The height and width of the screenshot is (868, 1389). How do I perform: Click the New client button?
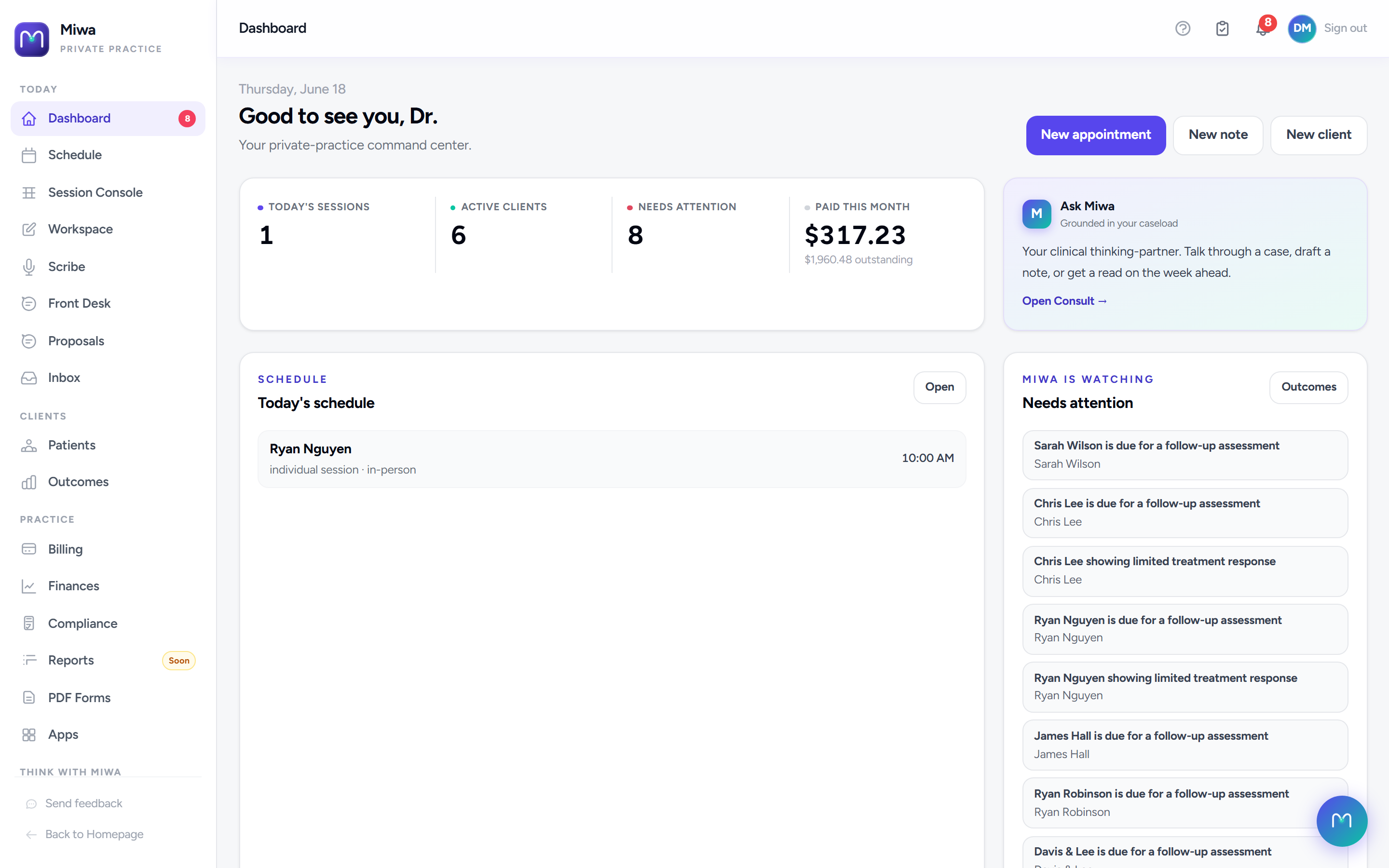coord(1319,135)
